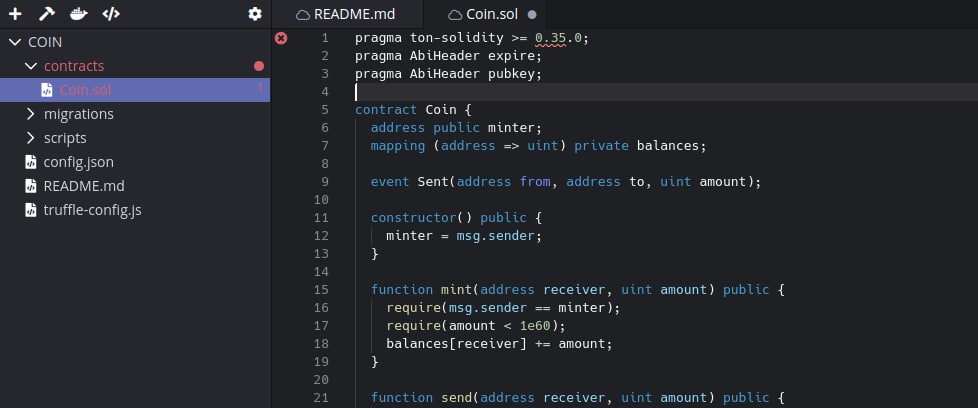The width and height of the screenshot is (978, 408).
Task: Expand the migrations folder
Action: click(30, 114)
